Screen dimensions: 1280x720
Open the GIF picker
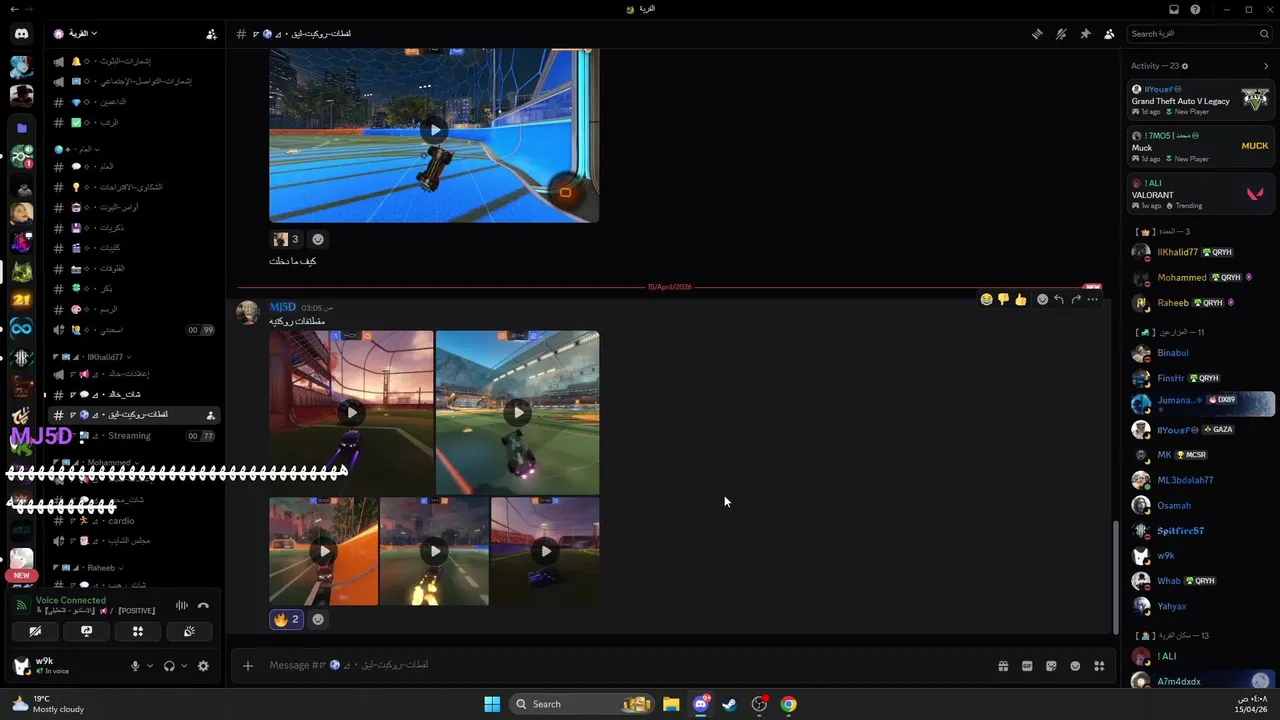1027,666
